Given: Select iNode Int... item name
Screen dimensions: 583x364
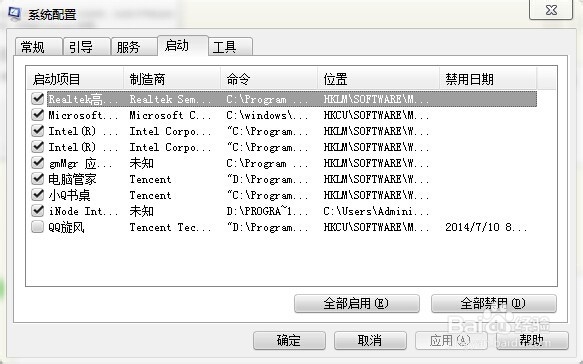Looking at the screenshot, I should [83, 211].
